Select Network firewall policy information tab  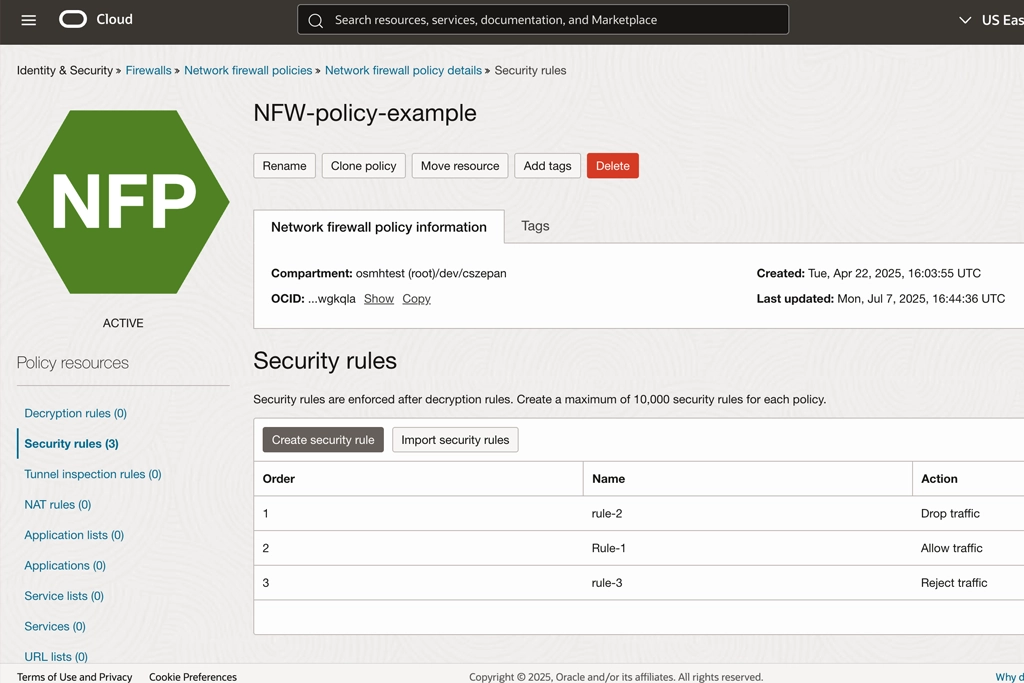(x=379, y=227)
